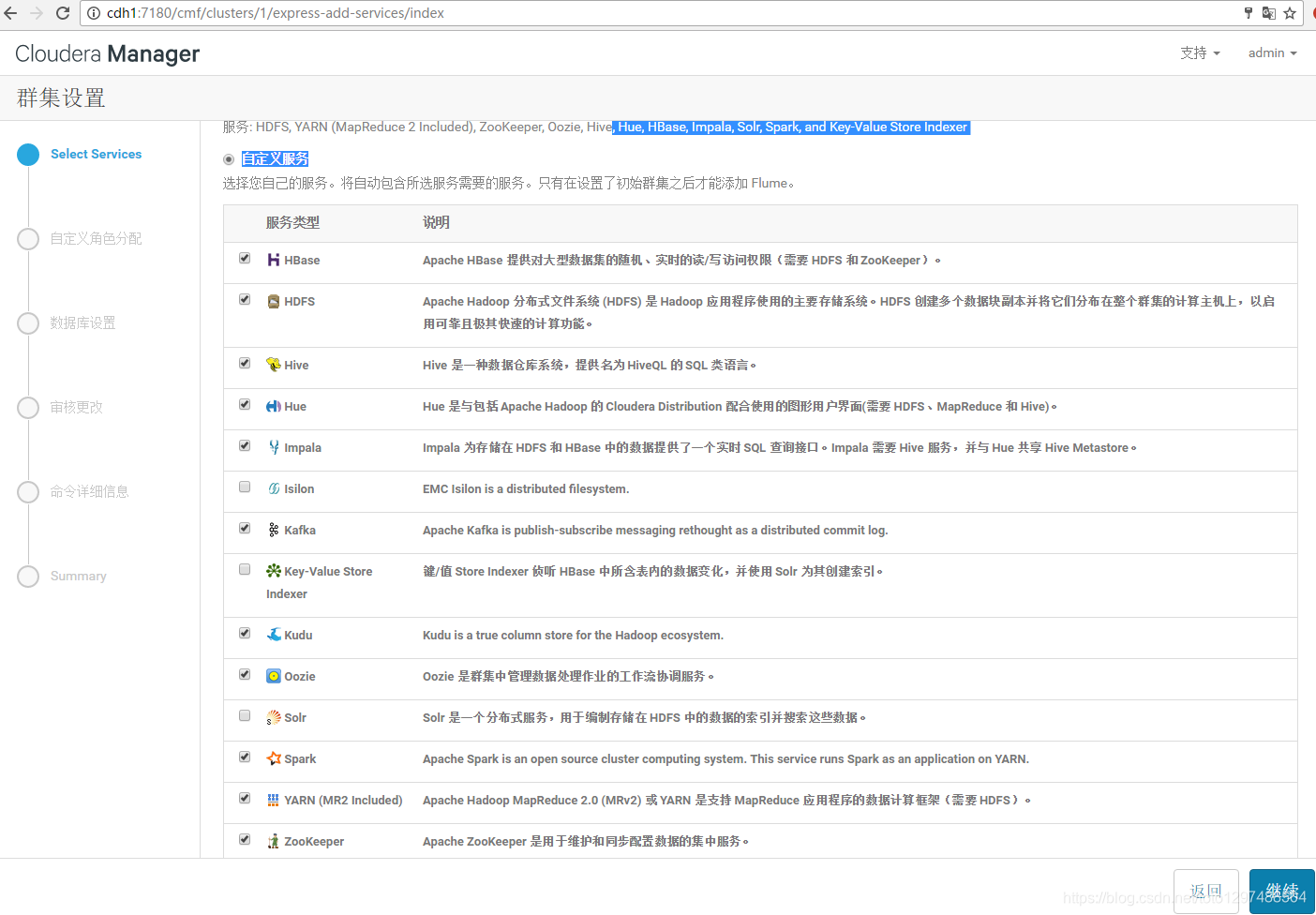The height and width of the screenshot is (915, 1316).
Task: Open the admin user dropdown
Action: pyautogui.click(x=1272, y=52)
